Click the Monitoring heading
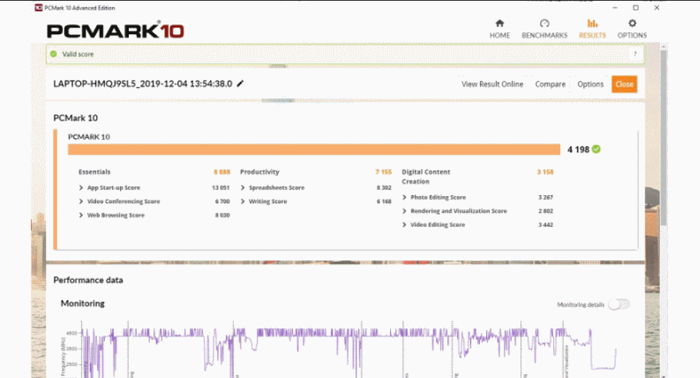Screen dimensions: 700x378 (83, 303)
